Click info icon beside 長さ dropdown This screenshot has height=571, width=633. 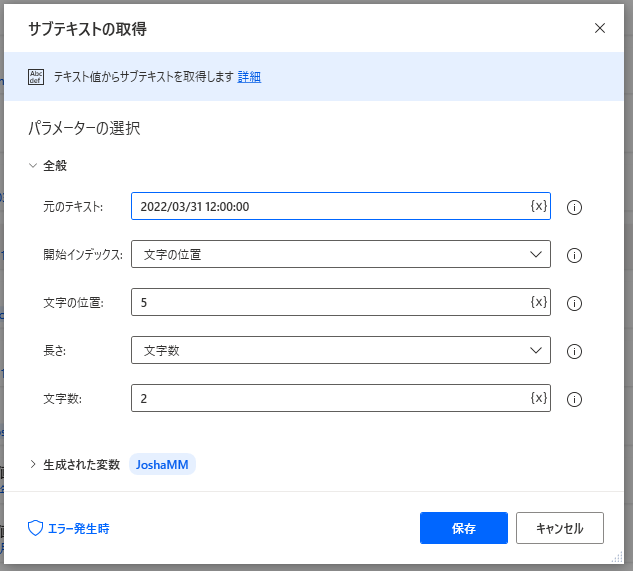point(574,351)
